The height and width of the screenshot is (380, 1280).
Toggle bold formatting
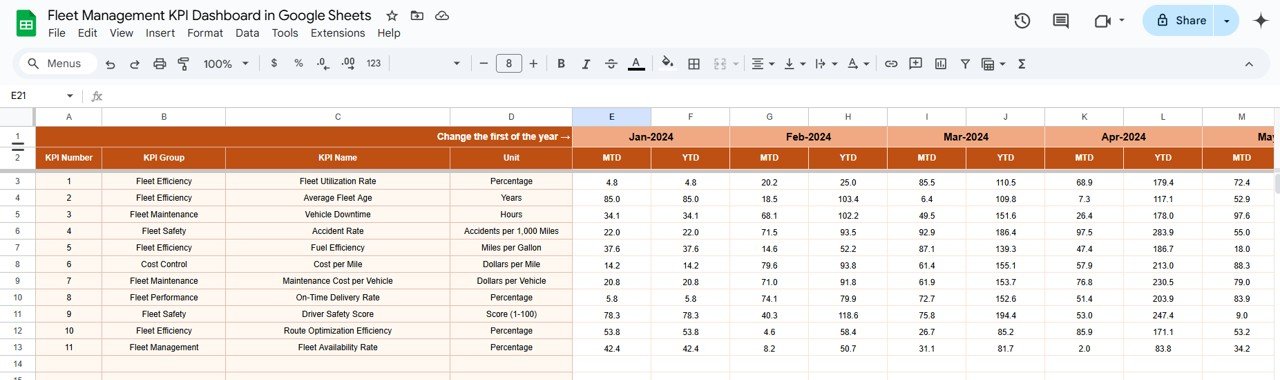(561, 63)
